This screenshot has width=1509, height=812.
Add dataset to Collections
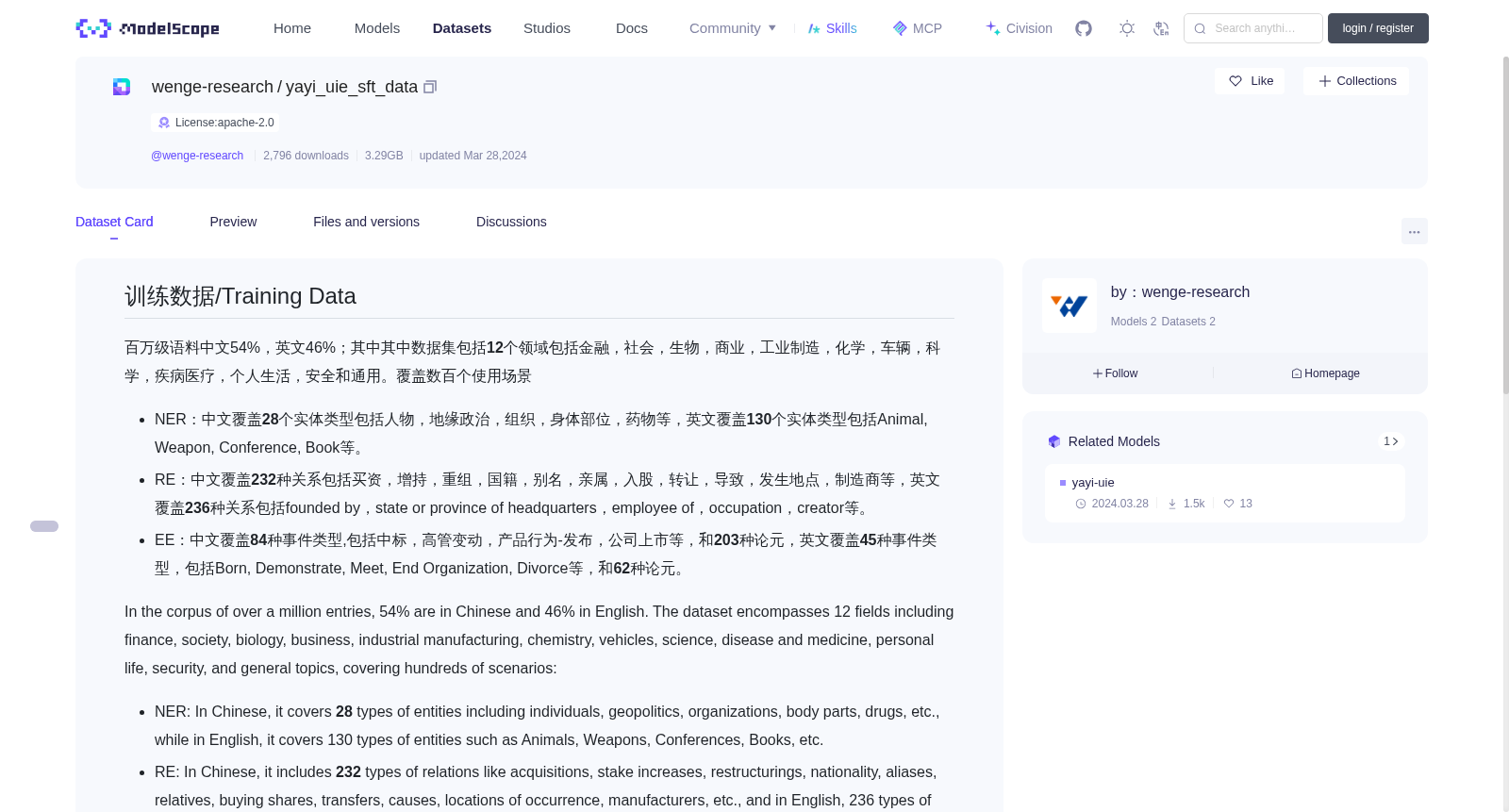(1356, 81)
